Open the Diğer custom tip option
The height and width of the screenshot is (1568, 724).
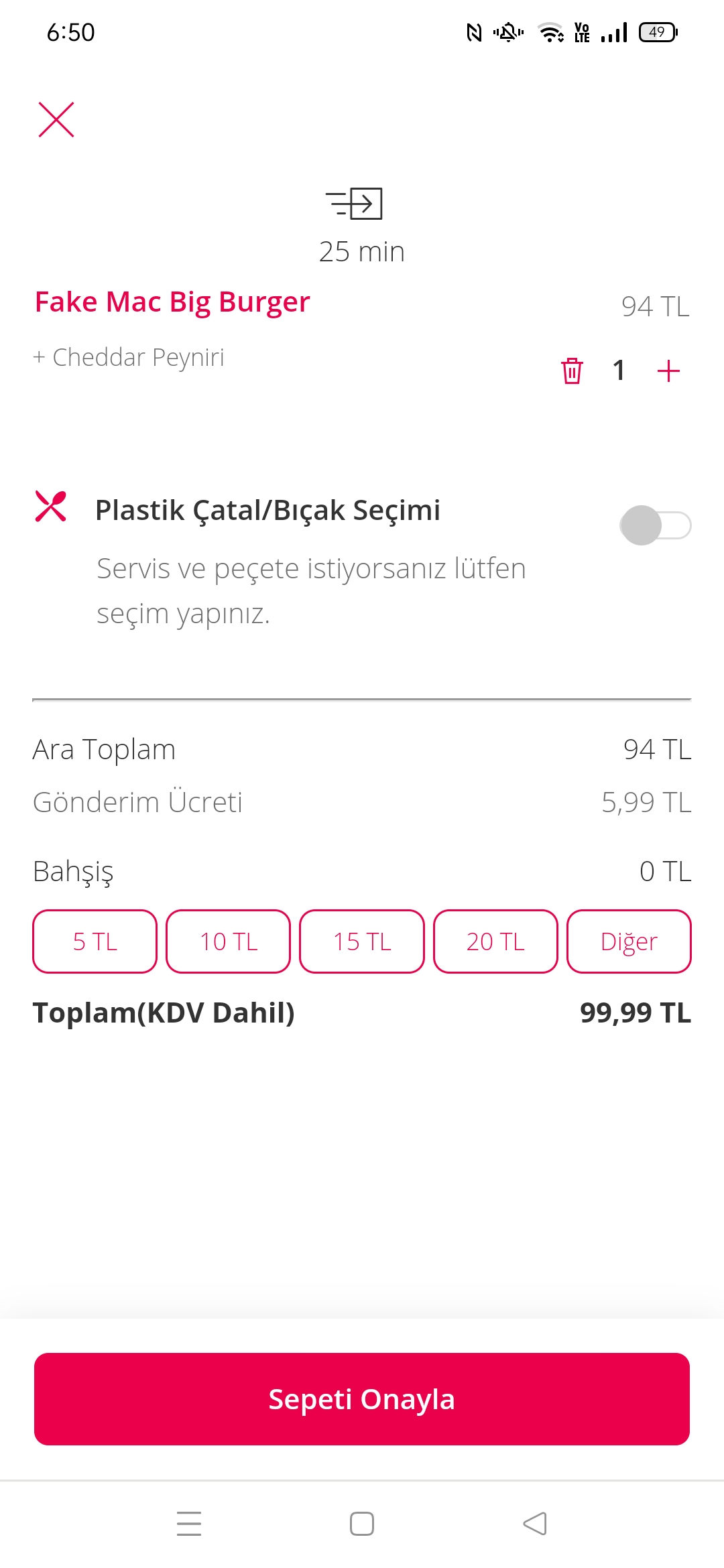629,941
